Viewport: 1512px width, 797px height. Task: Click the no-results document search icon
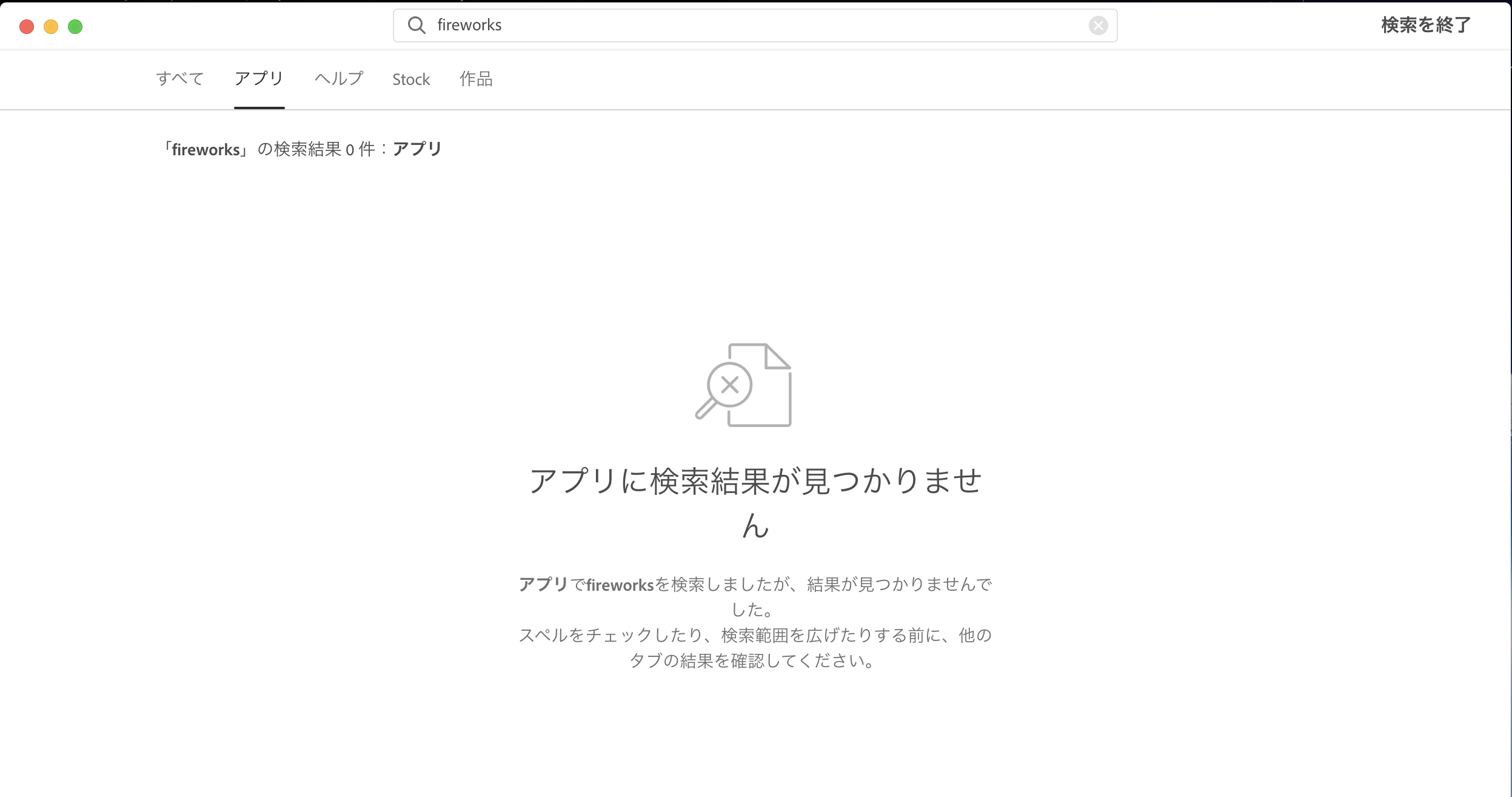(x=743, y=385)
